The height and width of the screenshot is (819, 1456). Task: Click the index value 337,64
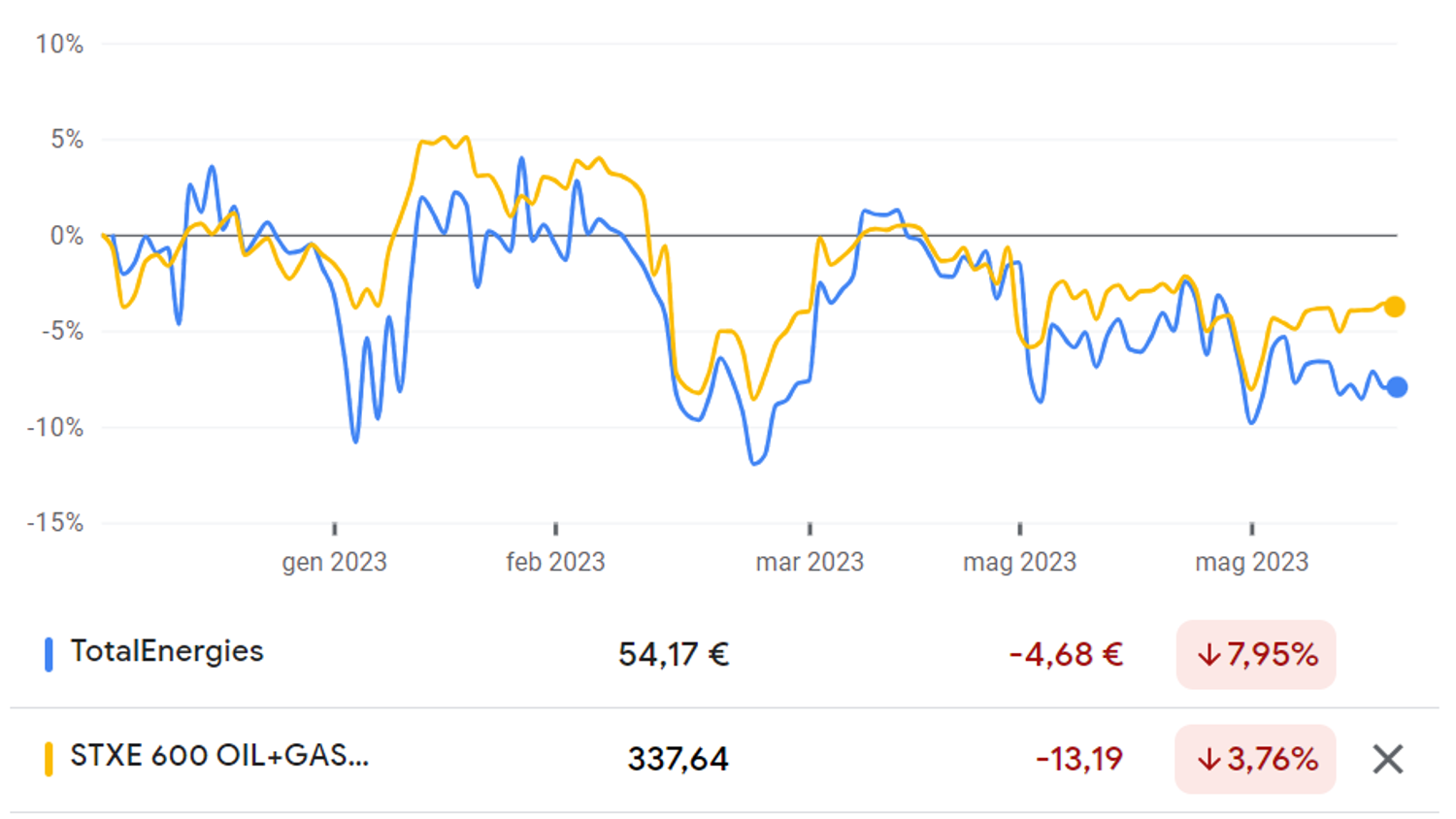[678, 759]
